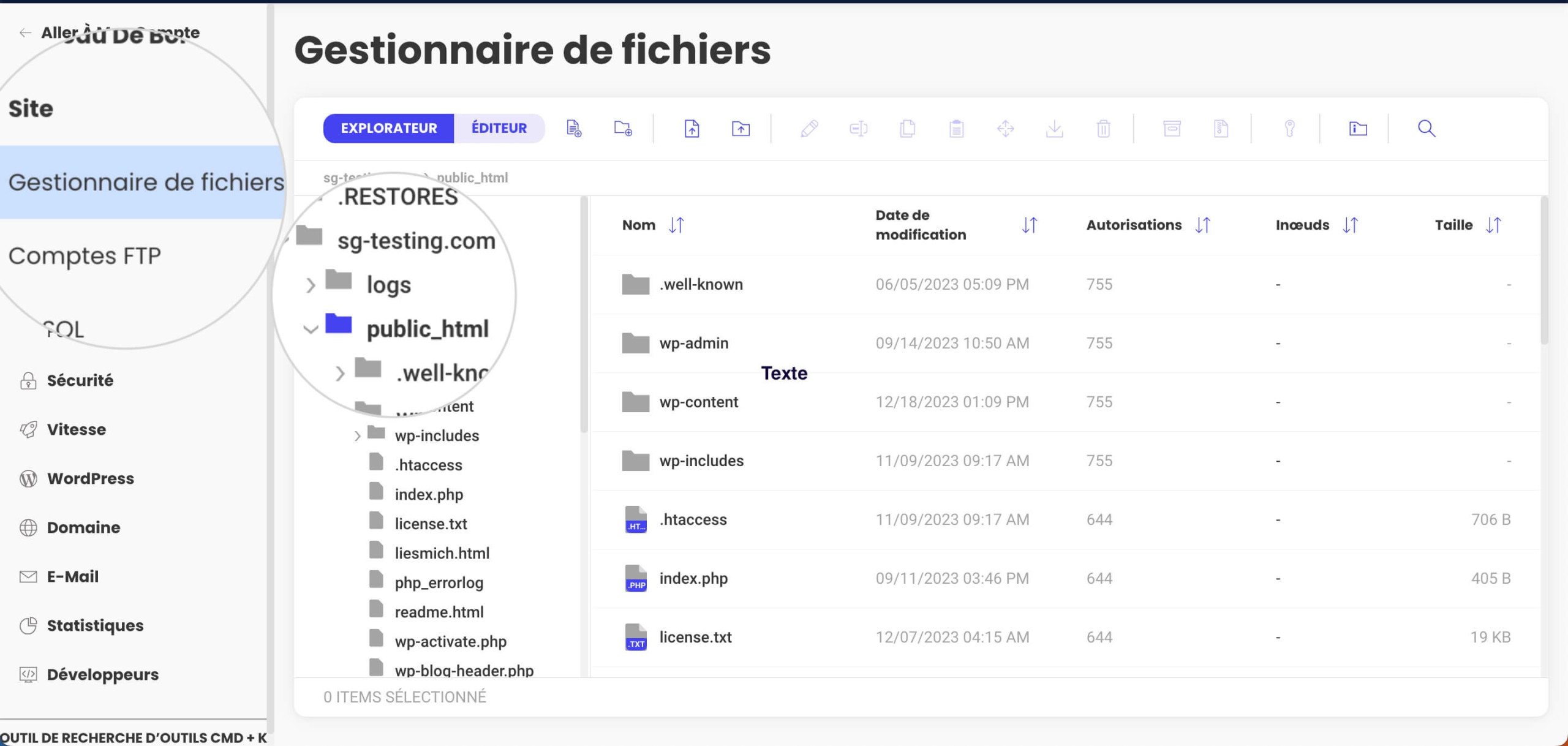1568x746 pixels.
Task: Select readme.html in the folder tree
Action: click(439, 612)
